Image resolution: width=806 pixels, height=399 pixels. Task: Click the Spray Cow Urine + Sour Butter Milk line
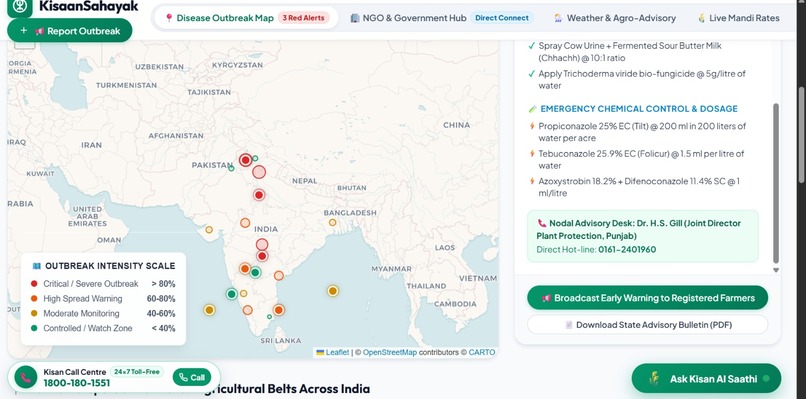[630, 52]
